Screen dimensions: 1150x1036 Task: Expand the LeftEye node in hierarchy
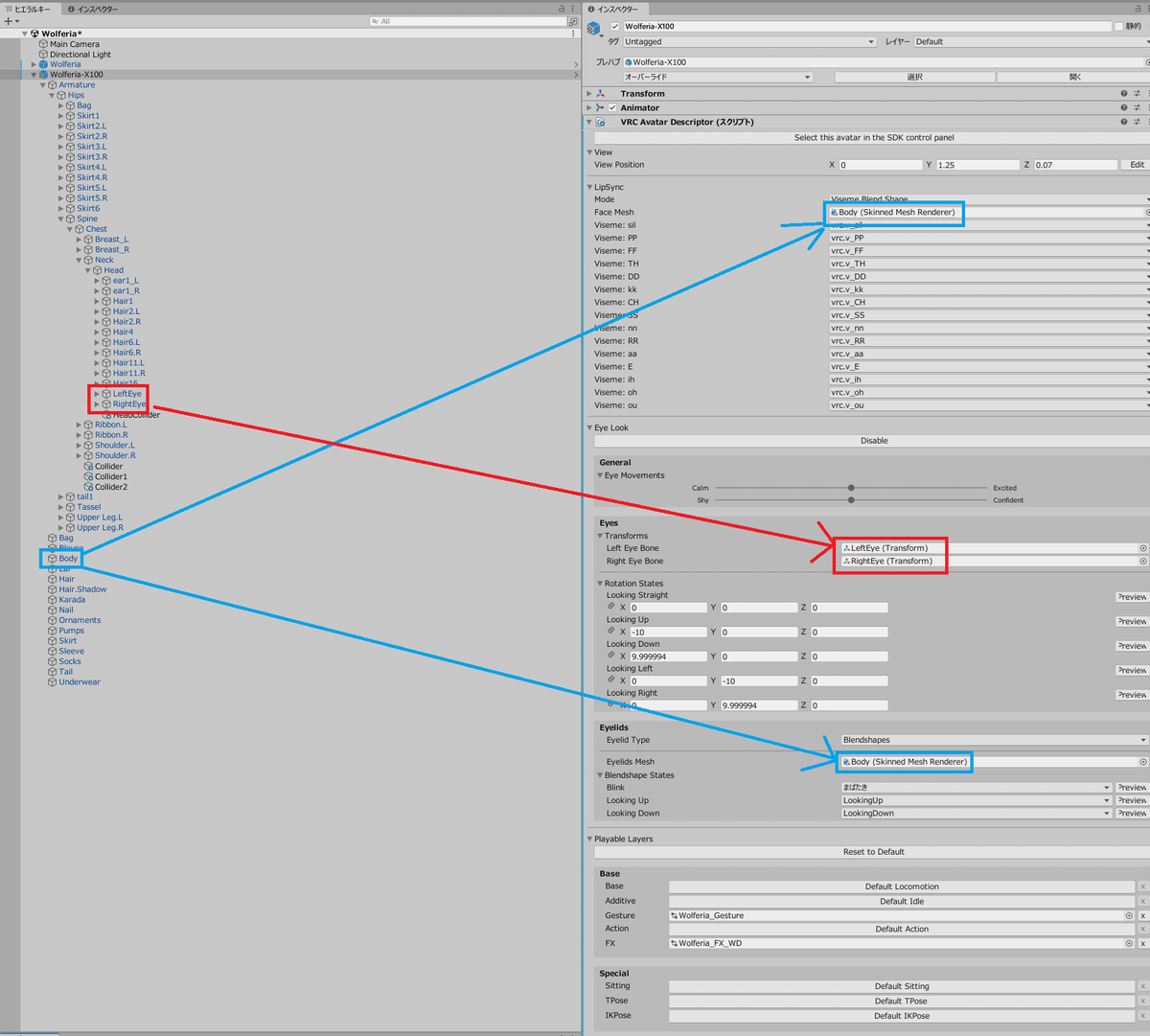(x=97, y=394)
